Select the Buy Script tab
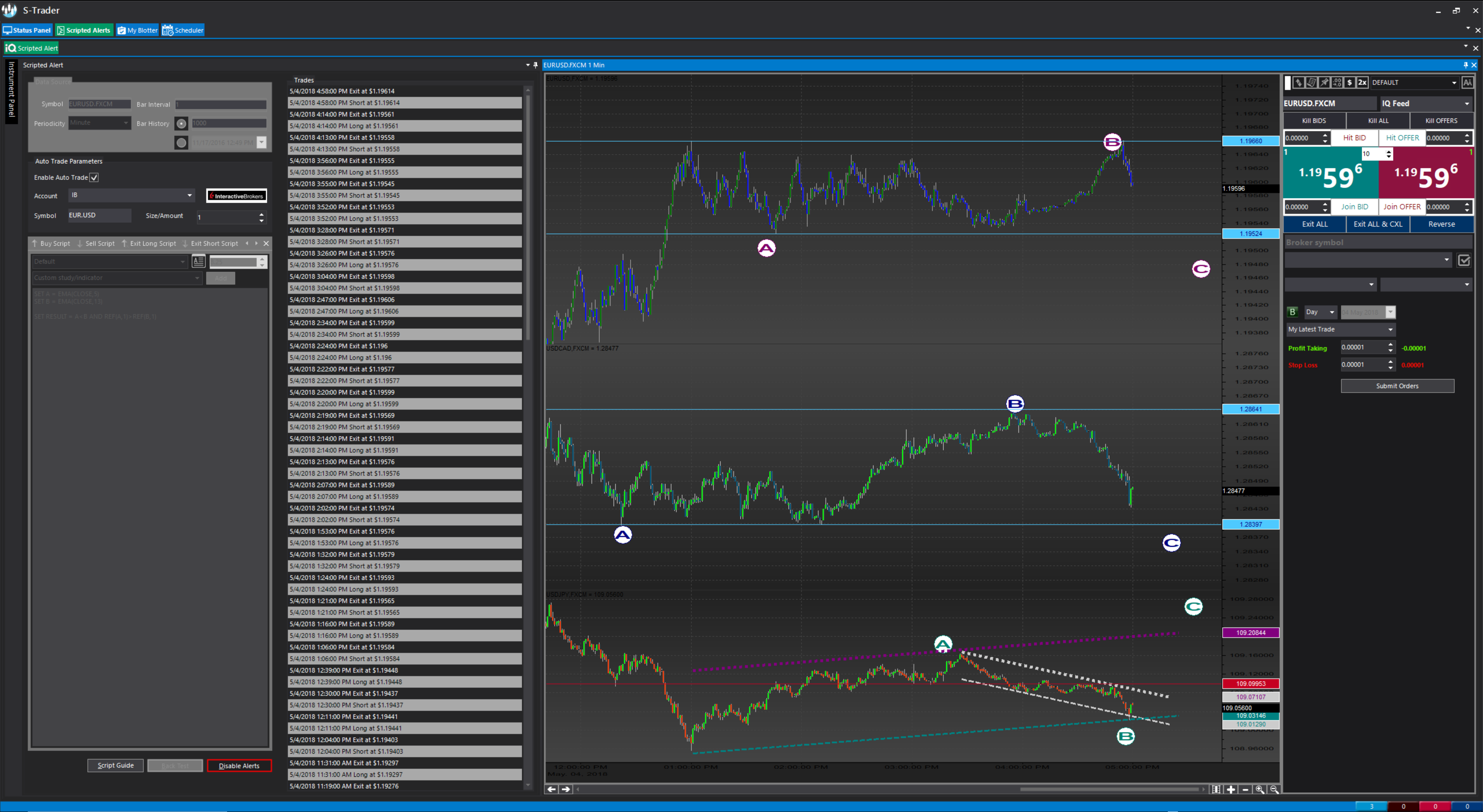1483x812 pixels. pyautogui.click(x=52, y=243)
